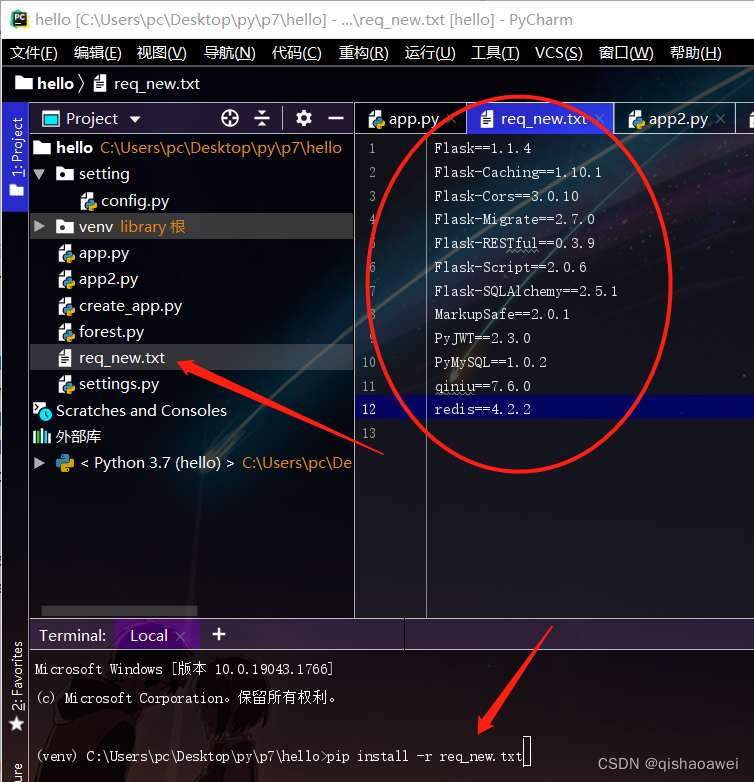Add a new terminal session with plus
754x782 pixels.
pos(218,634)
